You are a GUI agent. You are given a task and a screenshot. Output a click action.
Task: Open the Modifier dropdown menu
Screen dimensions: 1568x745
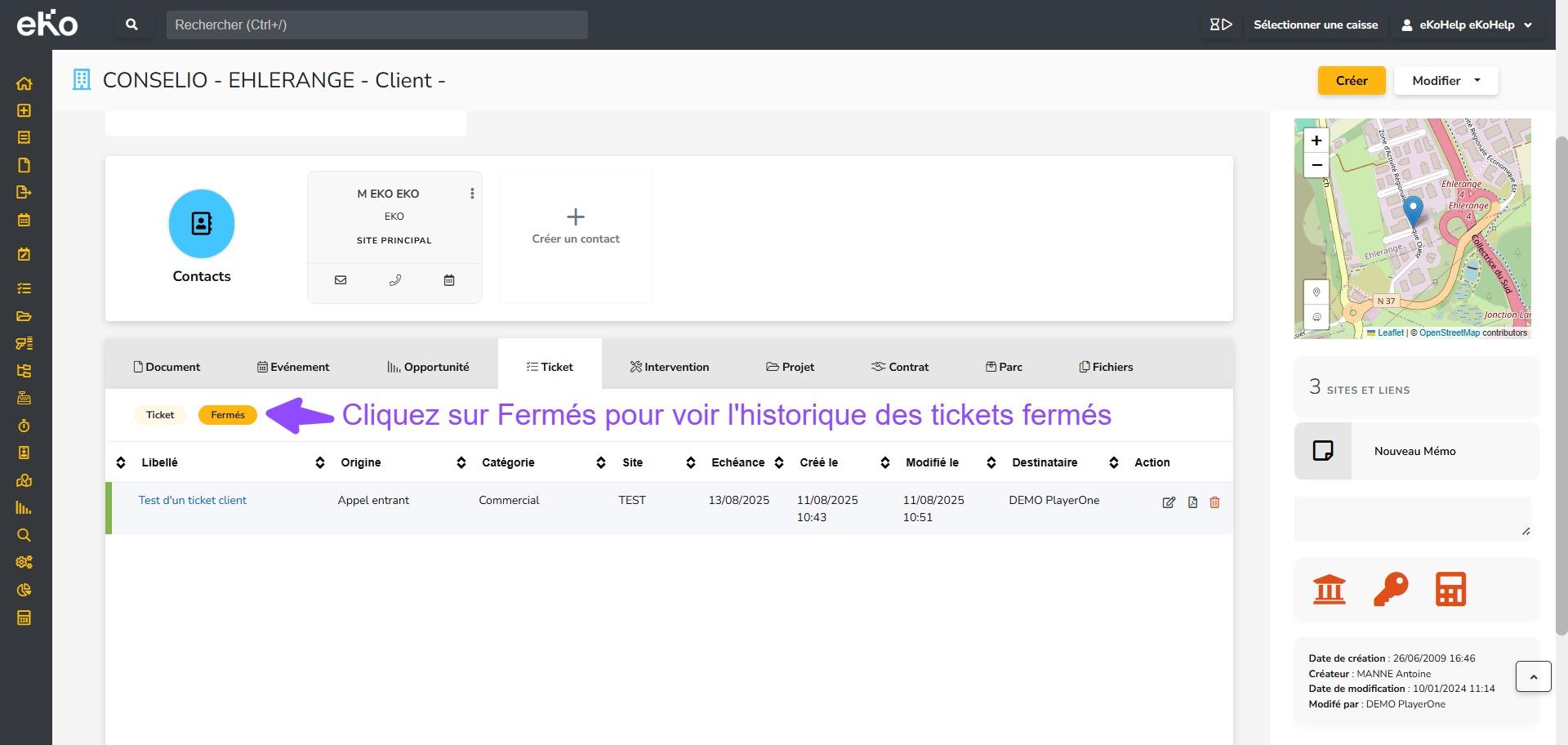(x=1445, y=81)
